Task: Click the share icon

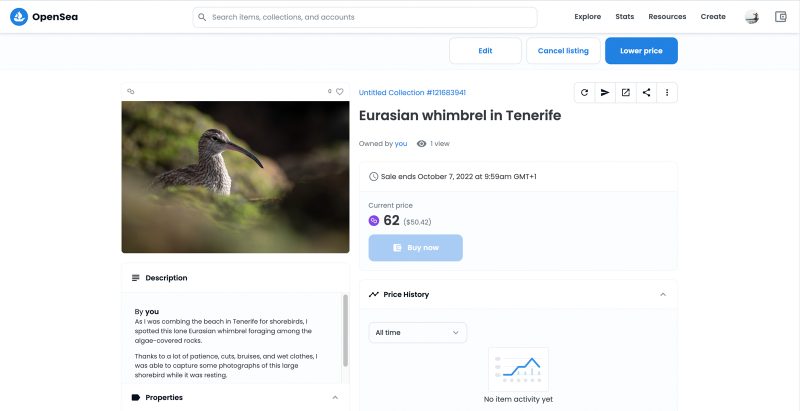Action: (646, 92)
